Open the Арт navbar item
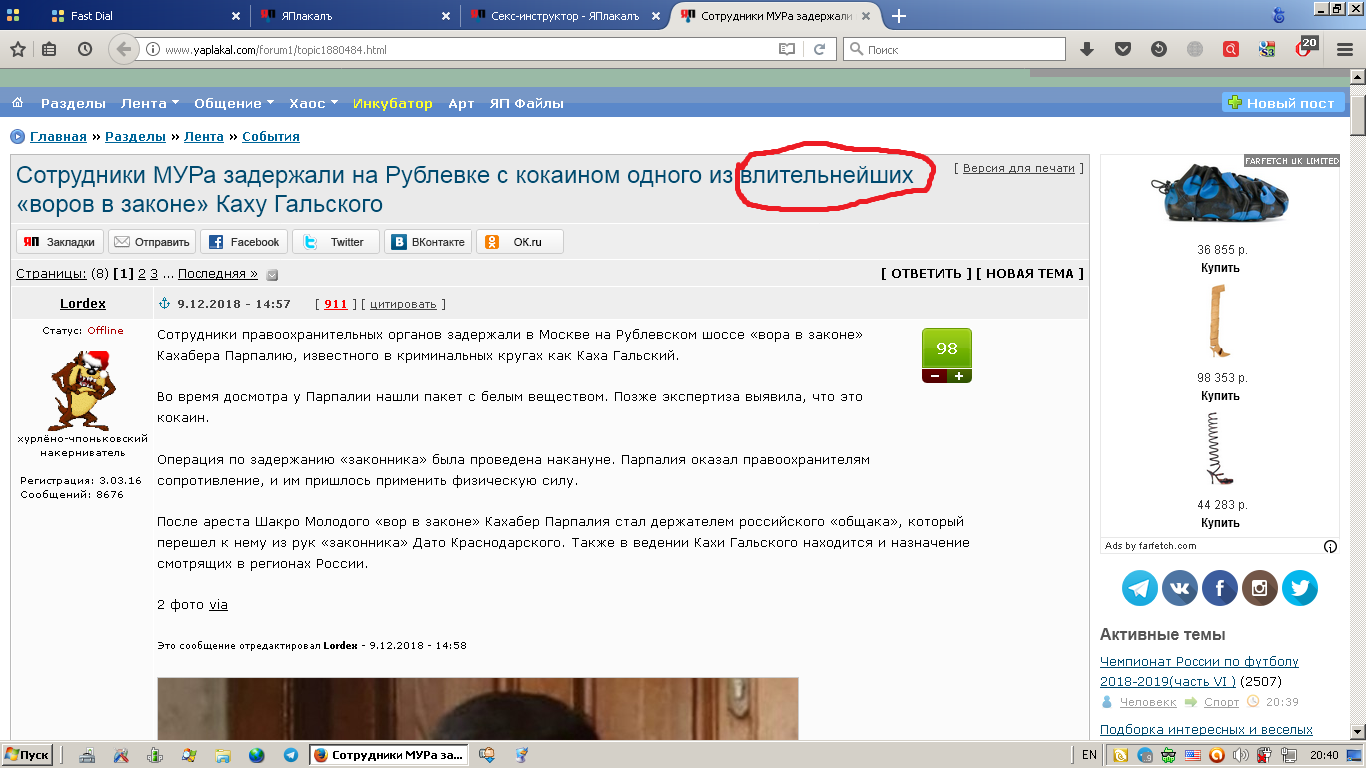 click(x=461, y=103)
